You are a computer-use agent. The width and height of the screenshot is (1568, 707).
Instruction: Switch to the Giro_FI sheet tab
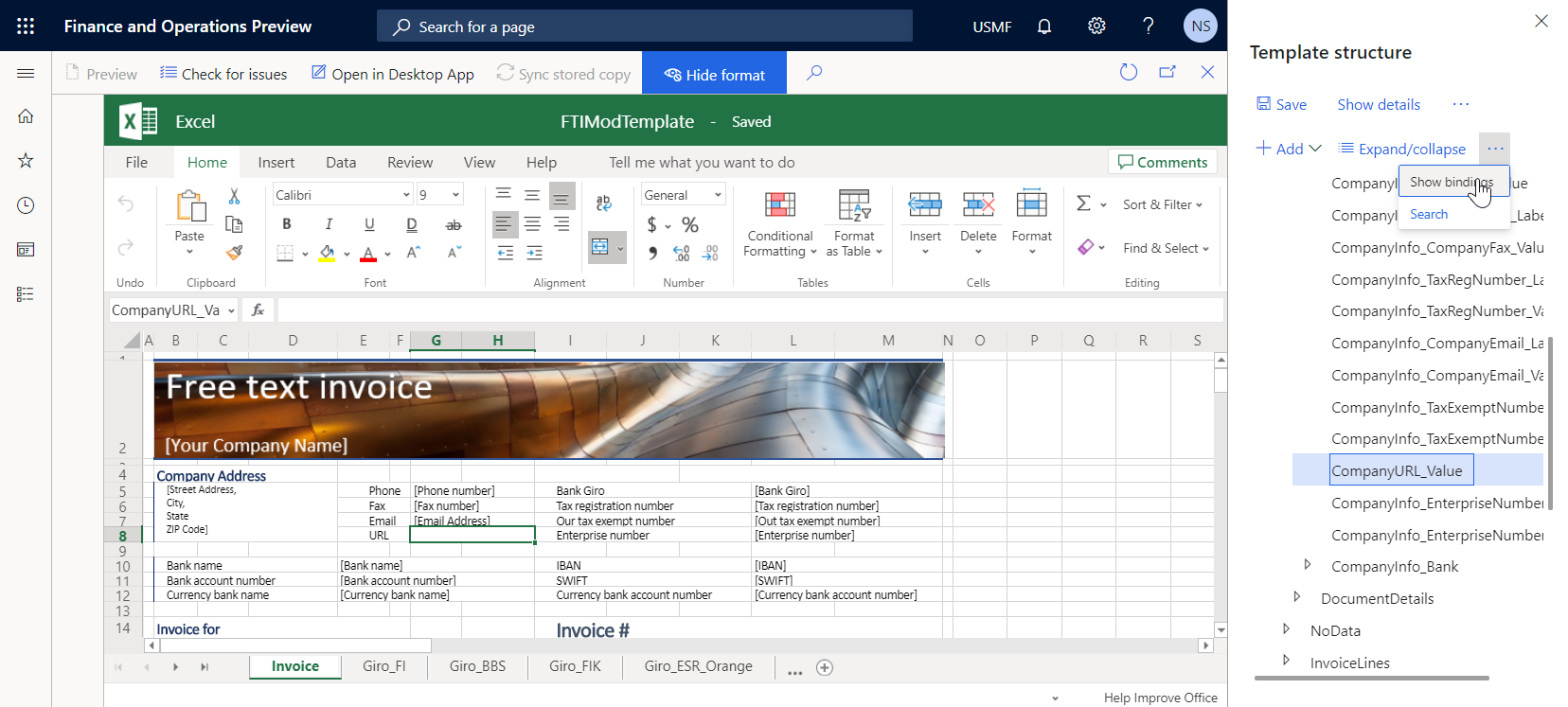click(x=383, y=666)
